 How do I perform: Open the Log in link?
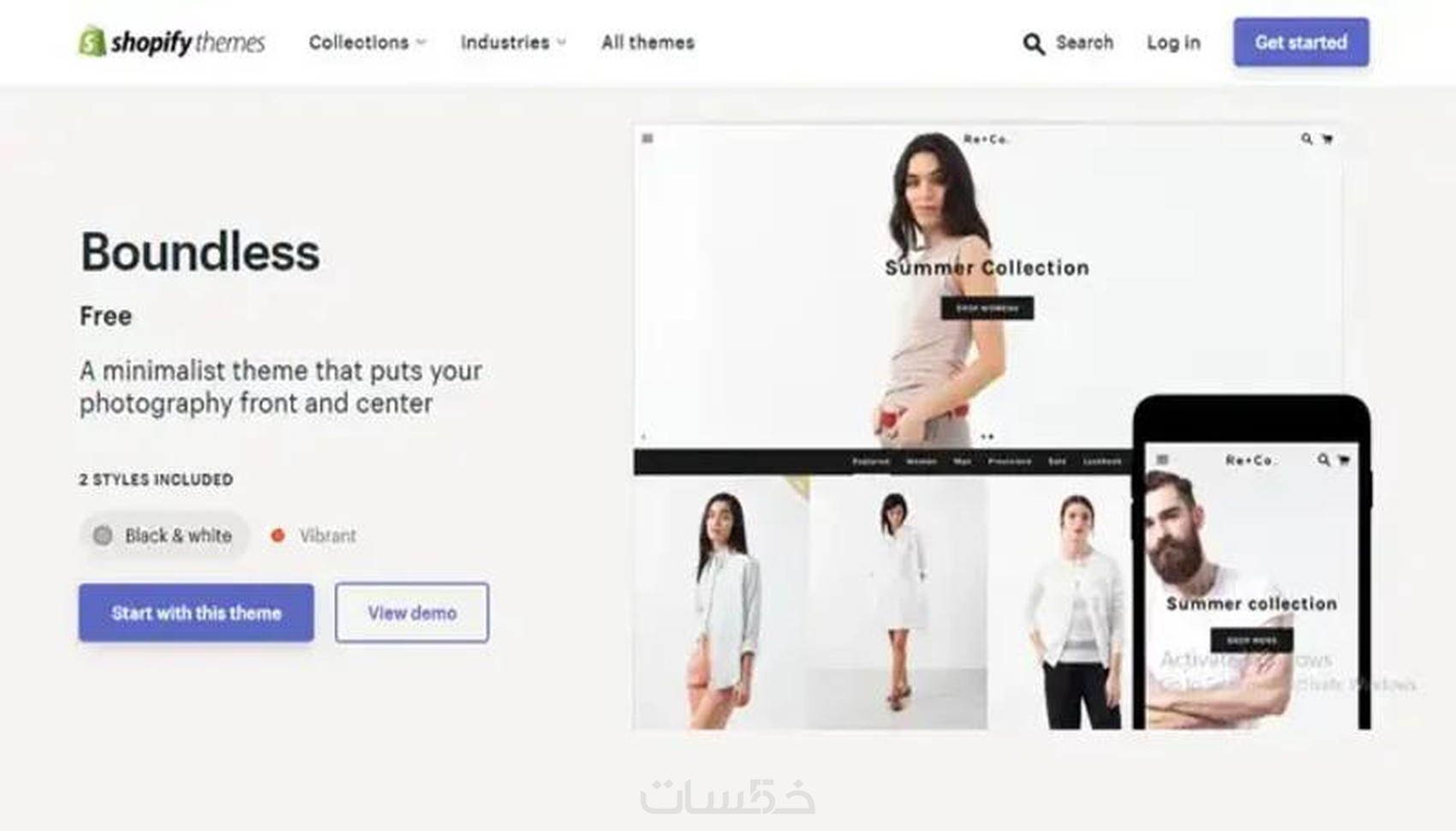point(1173,43)
